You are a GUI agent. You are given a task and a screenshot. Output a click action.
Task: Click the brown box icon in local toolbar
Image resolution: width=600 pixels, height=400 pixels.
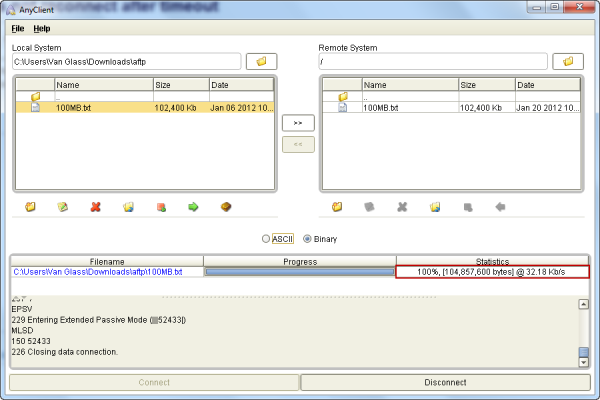[x=226, y=207]
